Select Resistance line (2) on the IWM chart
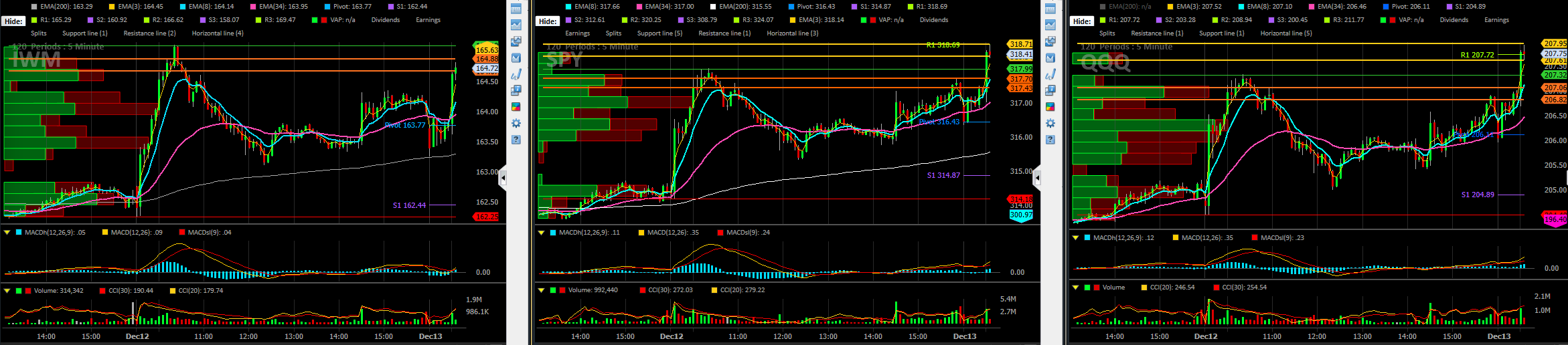 pos(149,33)
